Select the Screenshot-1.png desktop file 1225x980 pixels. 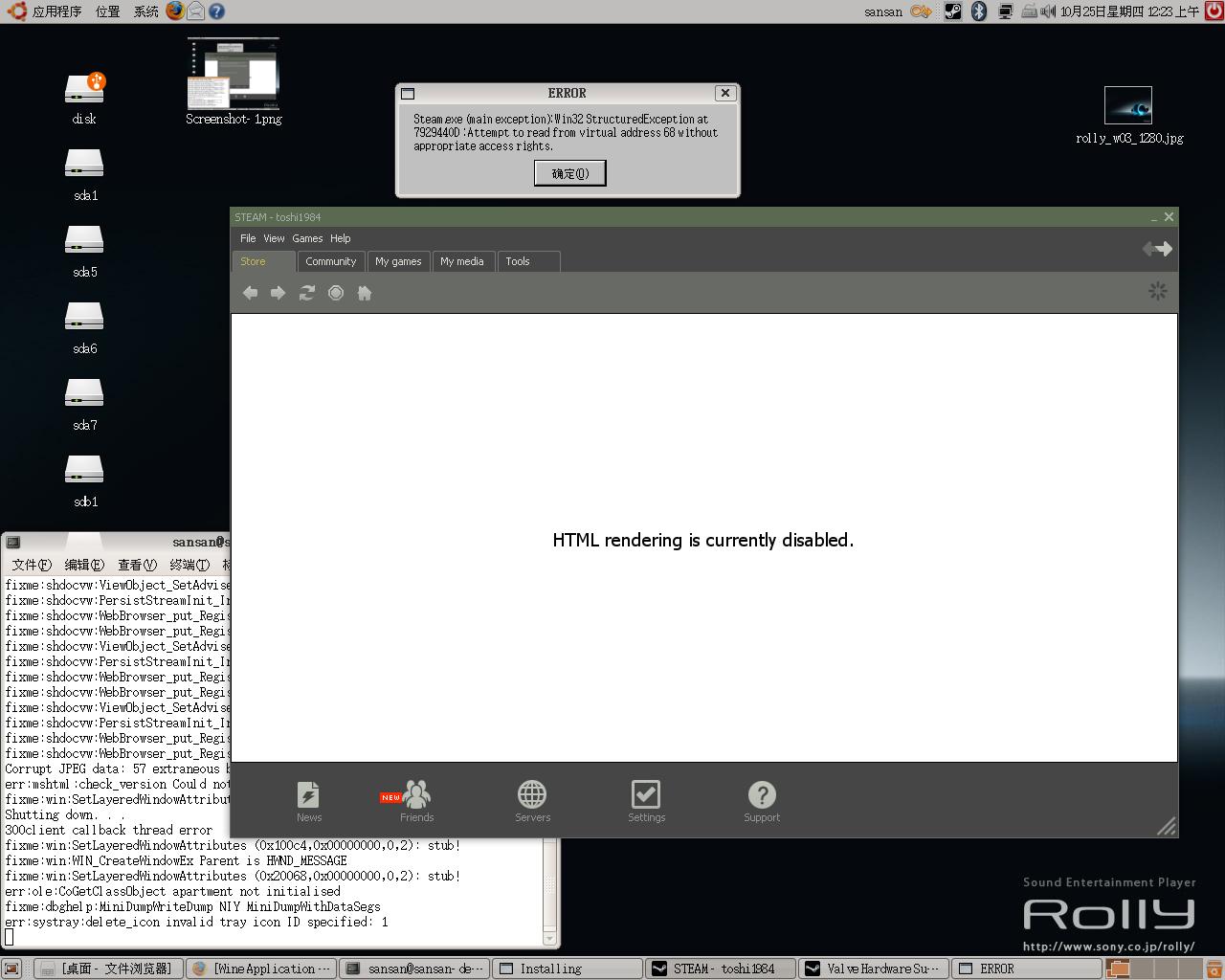coord(234,81)
